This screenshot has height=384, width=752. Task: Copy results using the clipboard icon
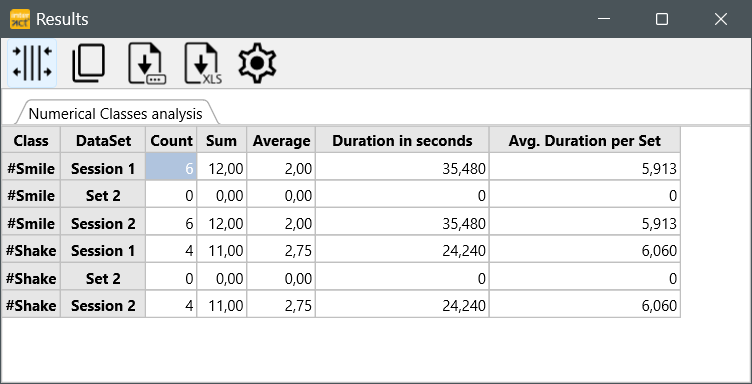[89, 63]
